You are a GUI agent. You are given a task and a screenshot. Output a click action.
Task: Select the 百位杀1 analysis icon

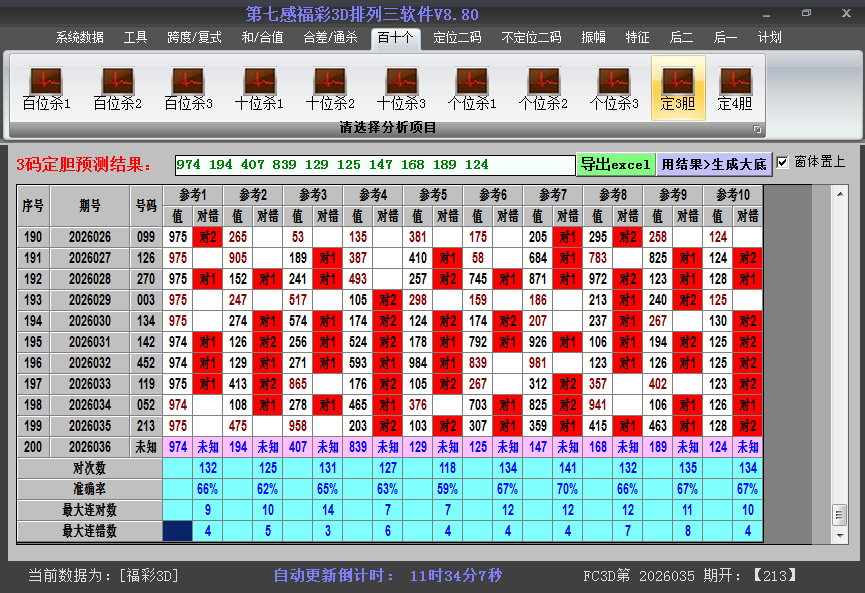[x=46, y=88]
